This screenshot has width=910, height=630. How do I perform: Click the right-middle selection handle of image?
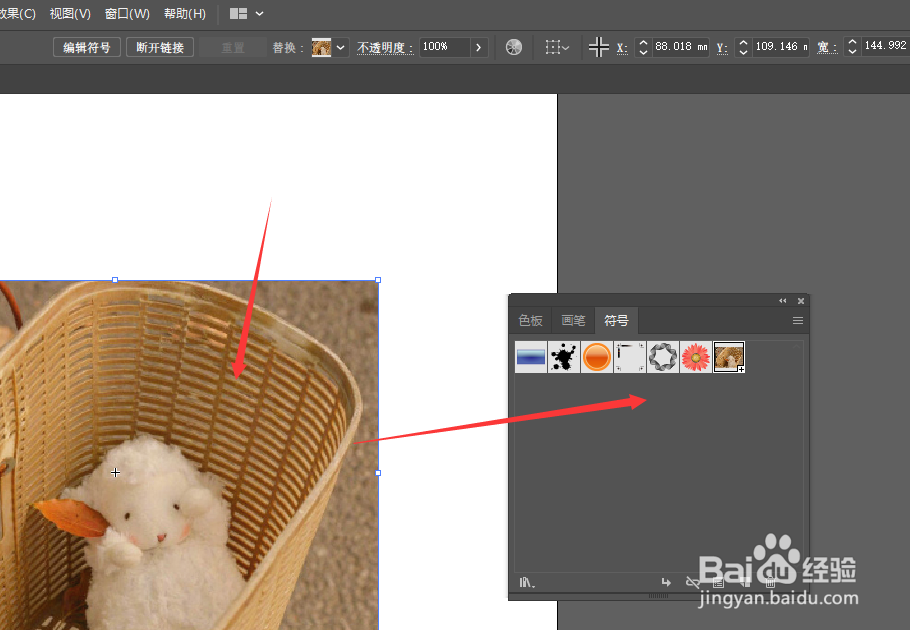point(378,473)
